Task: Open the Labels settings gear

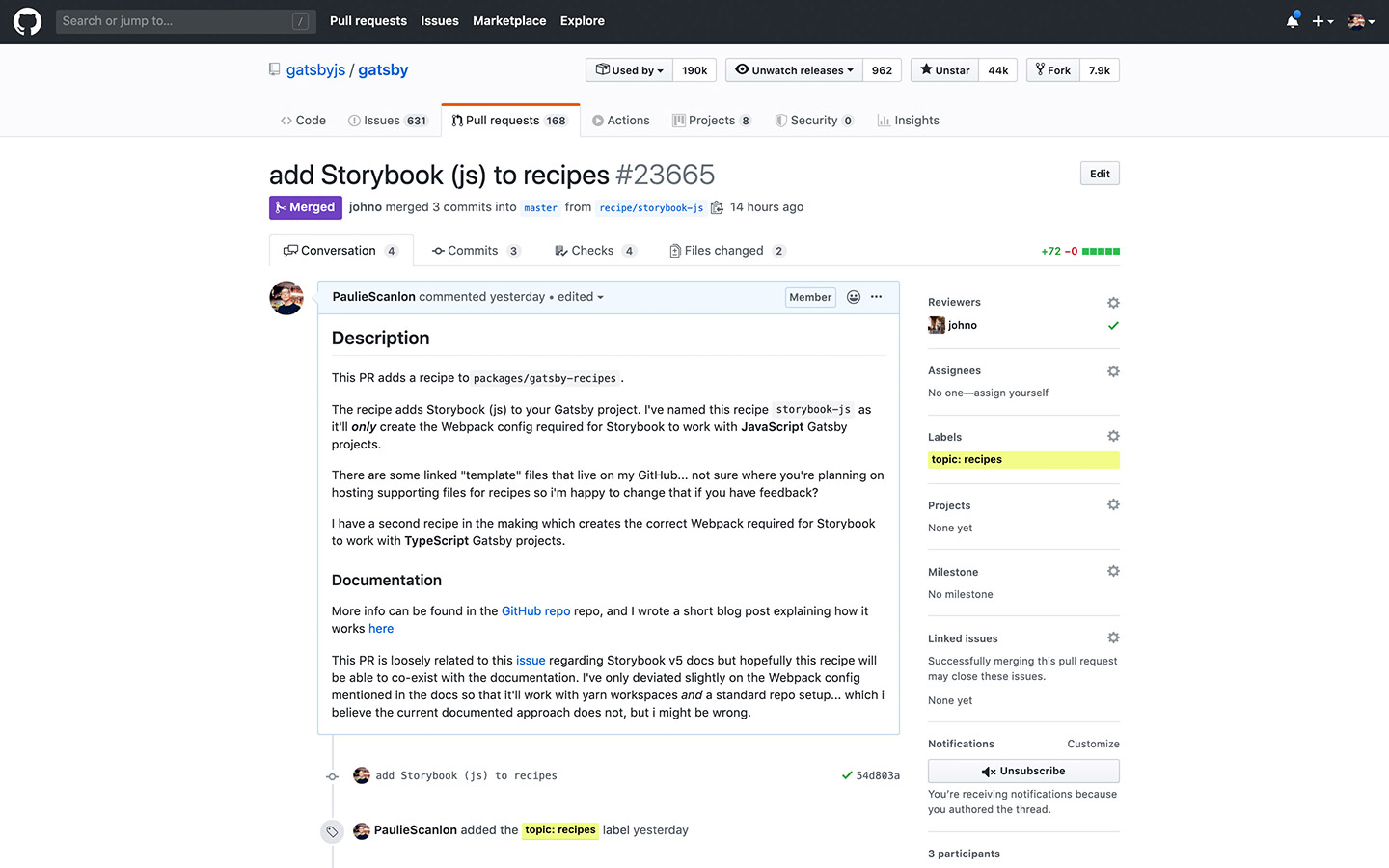Action: [x=1113, y=436]
